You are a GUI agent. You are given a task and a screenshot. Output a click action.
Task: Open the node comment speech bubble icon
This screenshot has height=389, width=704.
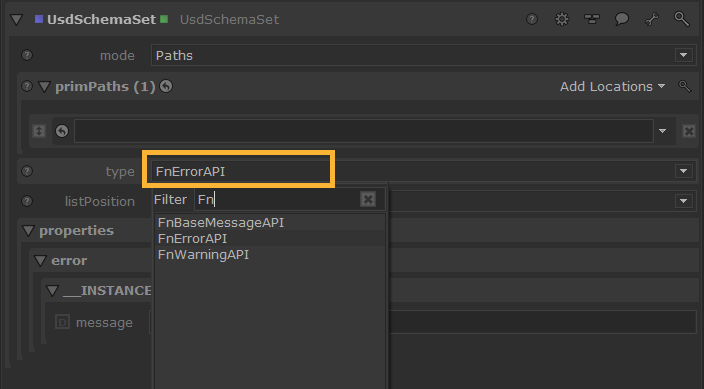[x=621, y=19]
